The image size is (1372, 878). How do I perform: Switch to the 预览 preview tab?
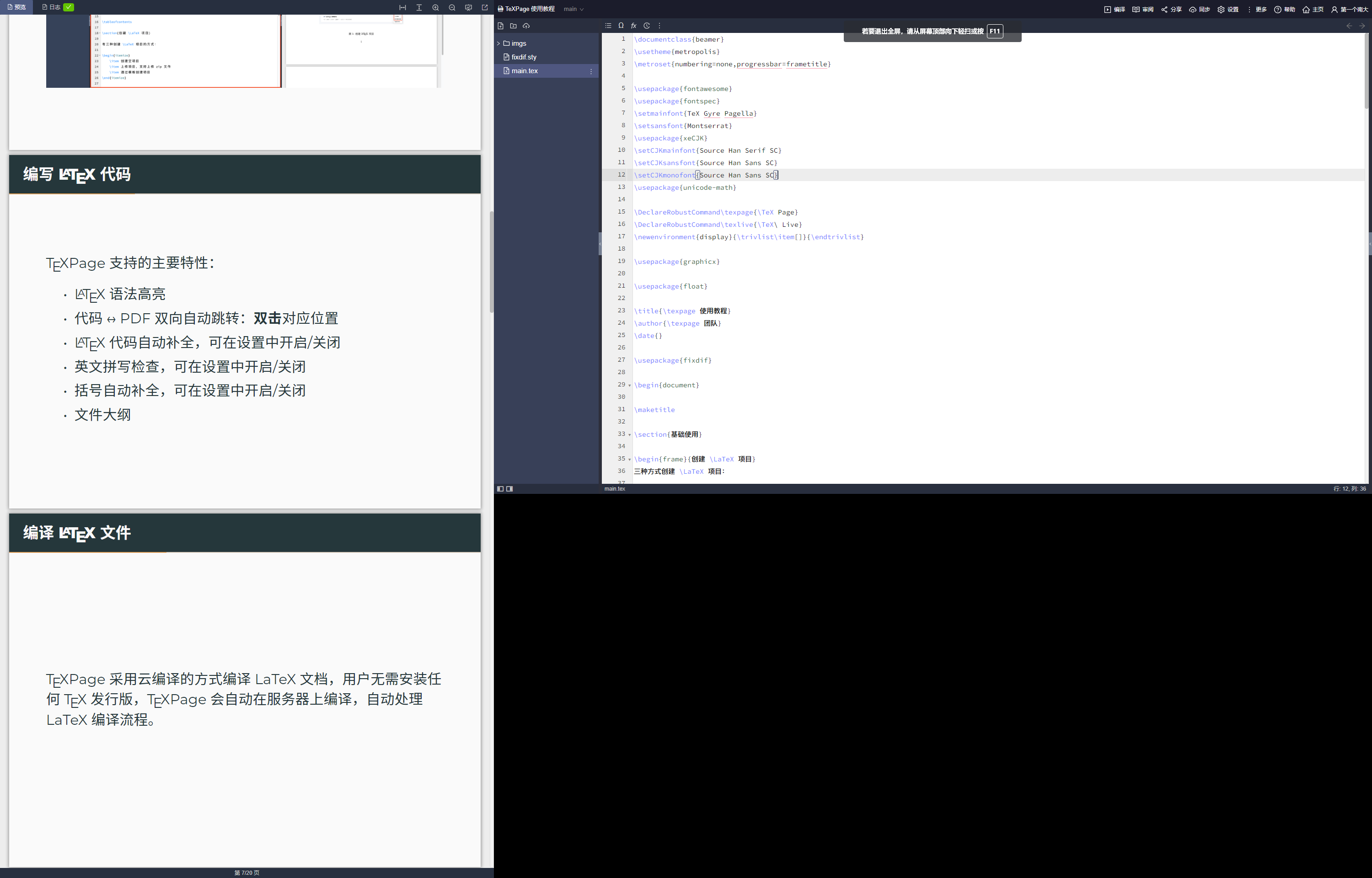point(16,7)
